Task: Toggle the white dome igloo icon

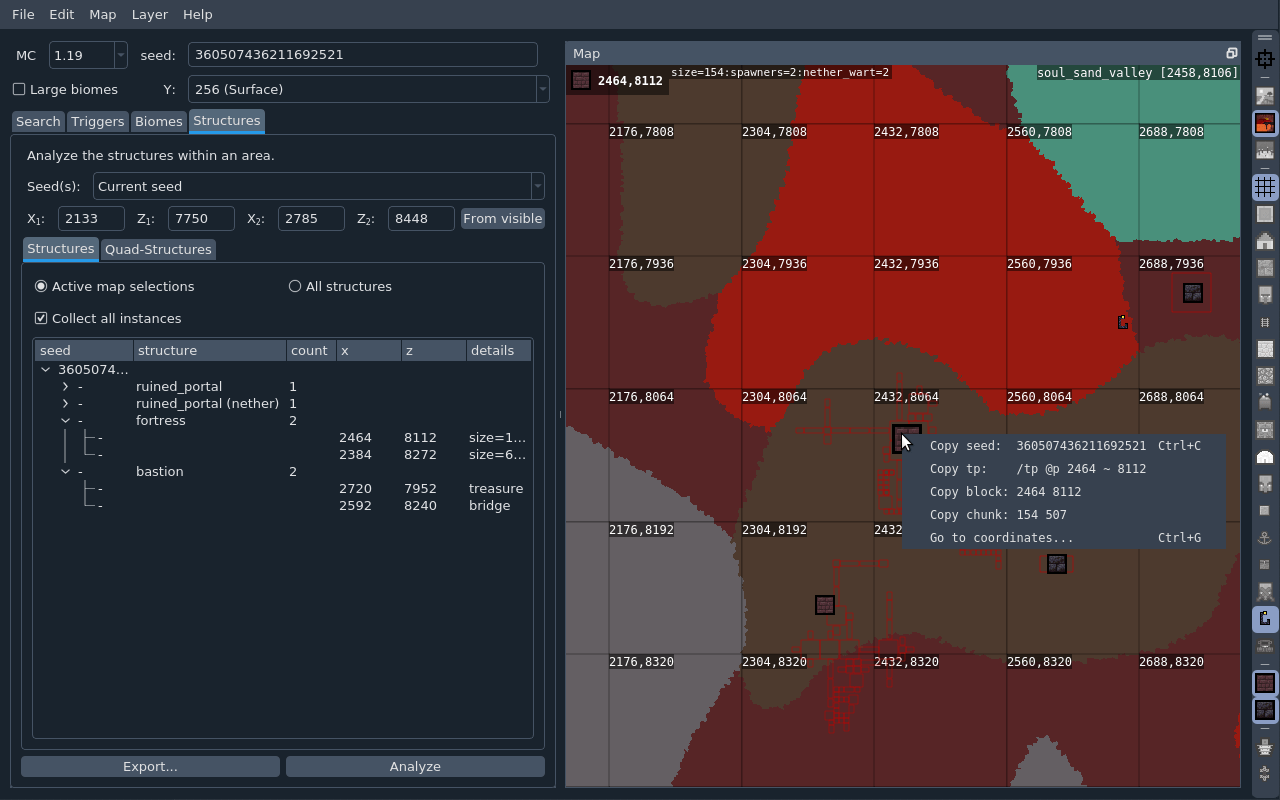Action: coord(1265,457)
